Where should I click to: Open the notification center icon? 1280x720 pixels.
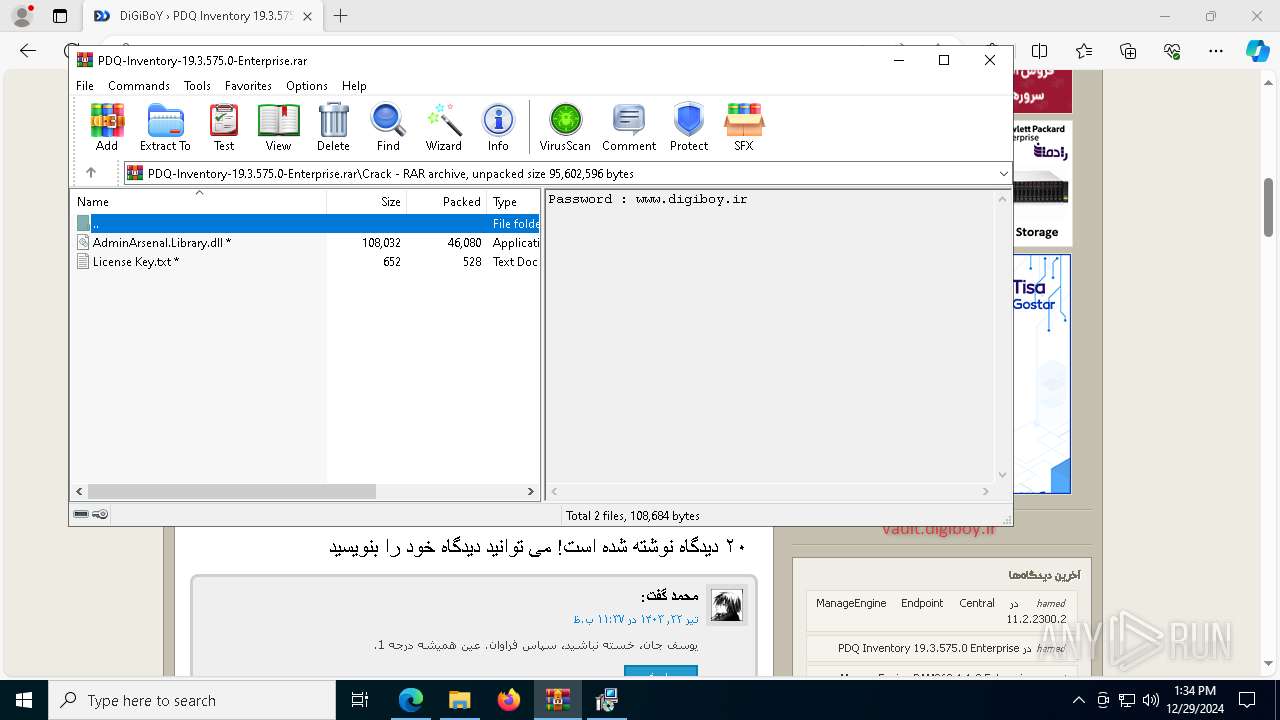pos(1247,700)
